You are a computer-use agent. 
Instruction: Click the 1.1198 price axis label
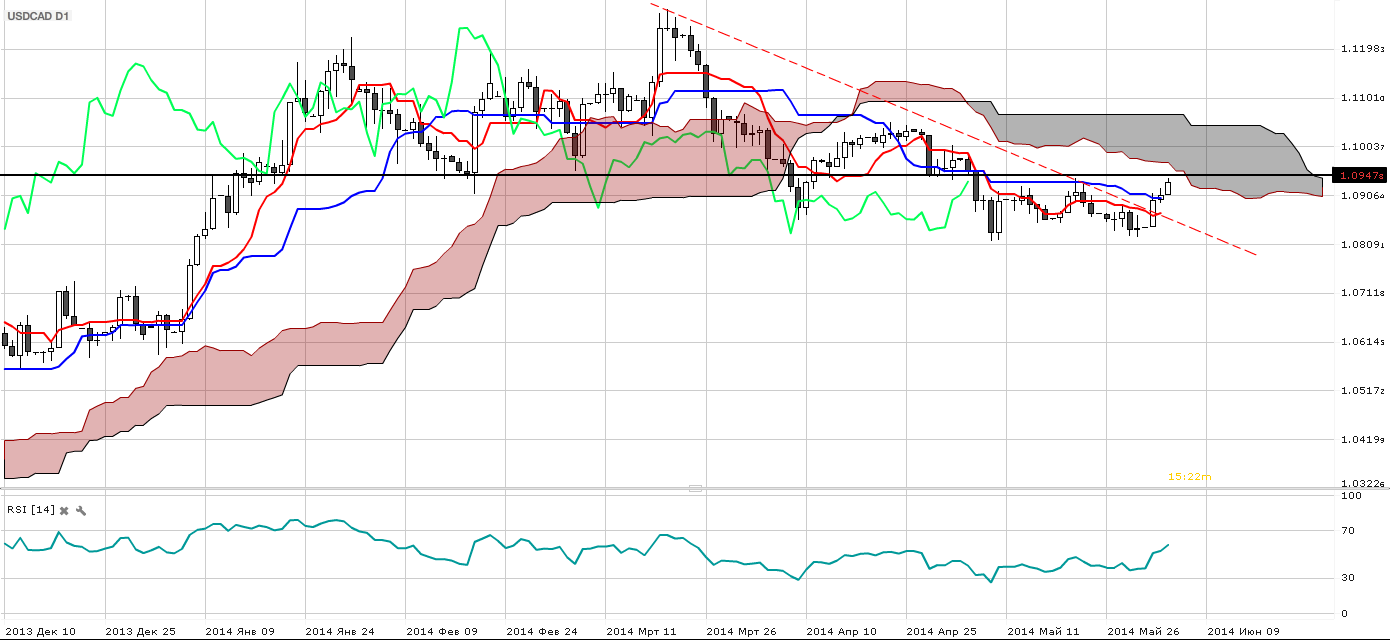(1361, 49)
